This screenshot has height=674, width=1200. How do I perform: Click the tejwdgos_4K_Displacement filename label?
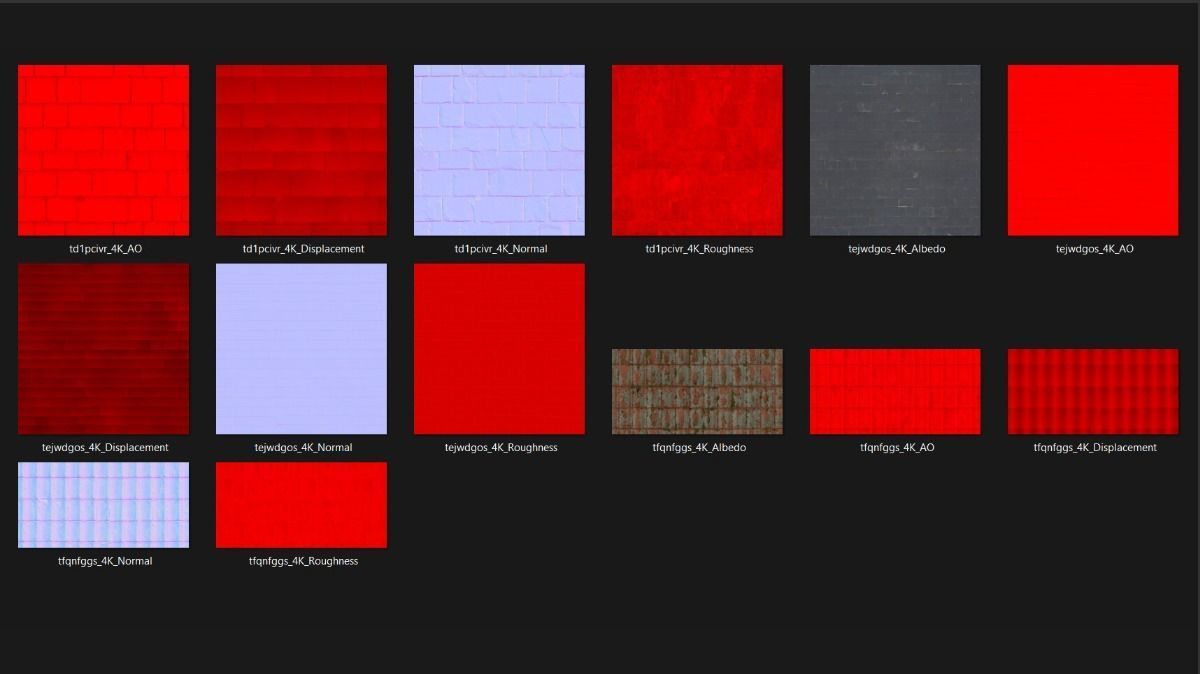pos(103,447)
